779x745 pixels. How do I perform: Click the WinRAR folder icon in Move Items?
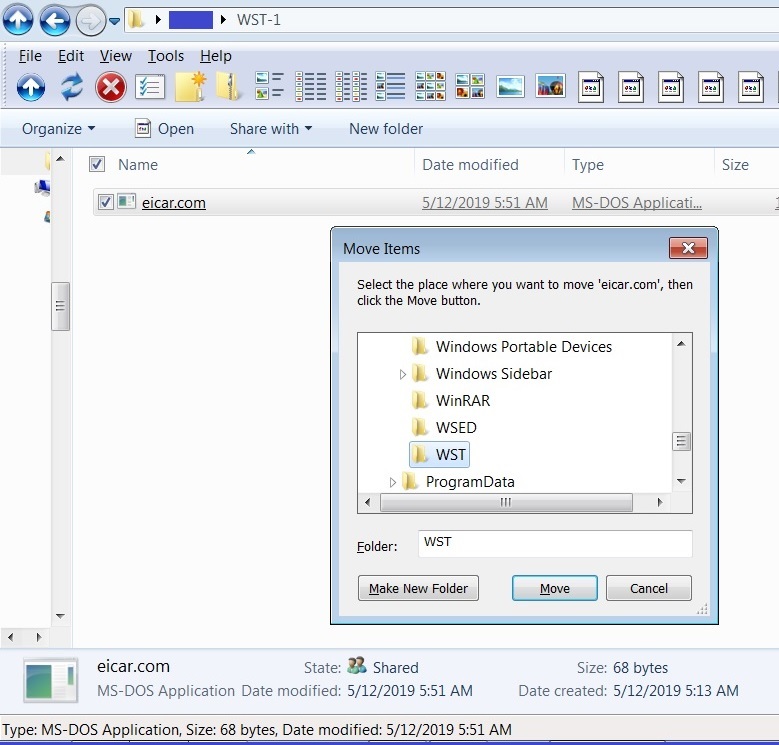[420, 400]
